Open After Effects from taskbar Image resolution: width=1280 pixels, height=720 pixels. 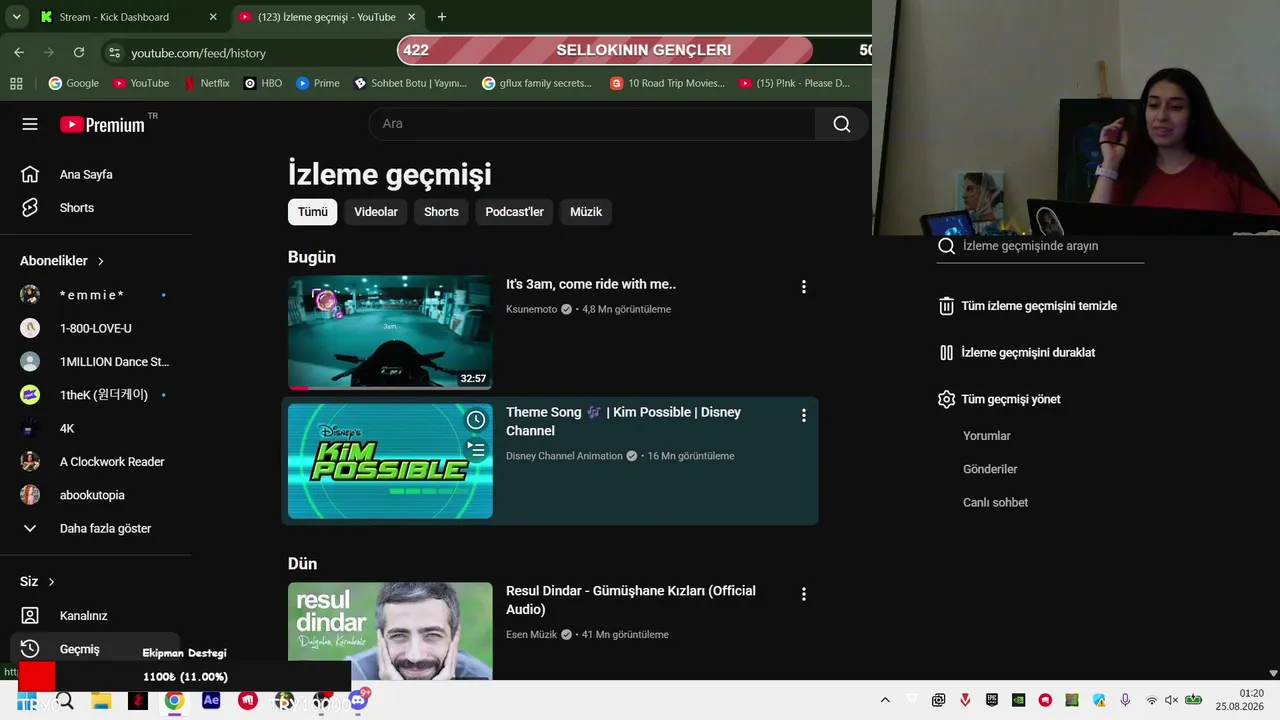point(211,701)
